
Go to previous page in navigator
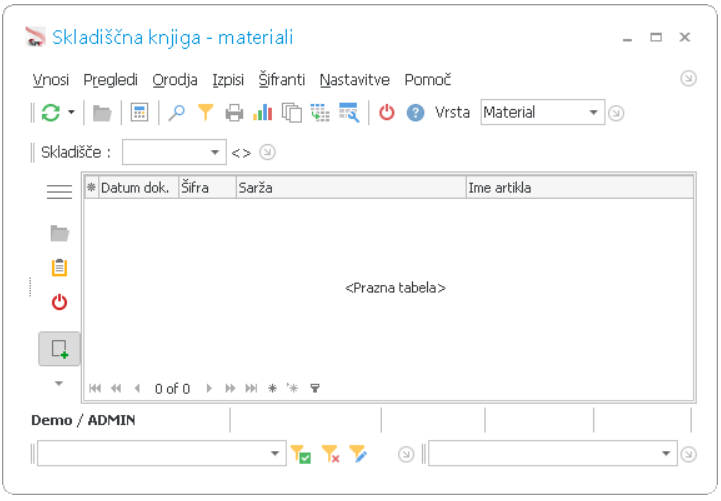(116, 388)
